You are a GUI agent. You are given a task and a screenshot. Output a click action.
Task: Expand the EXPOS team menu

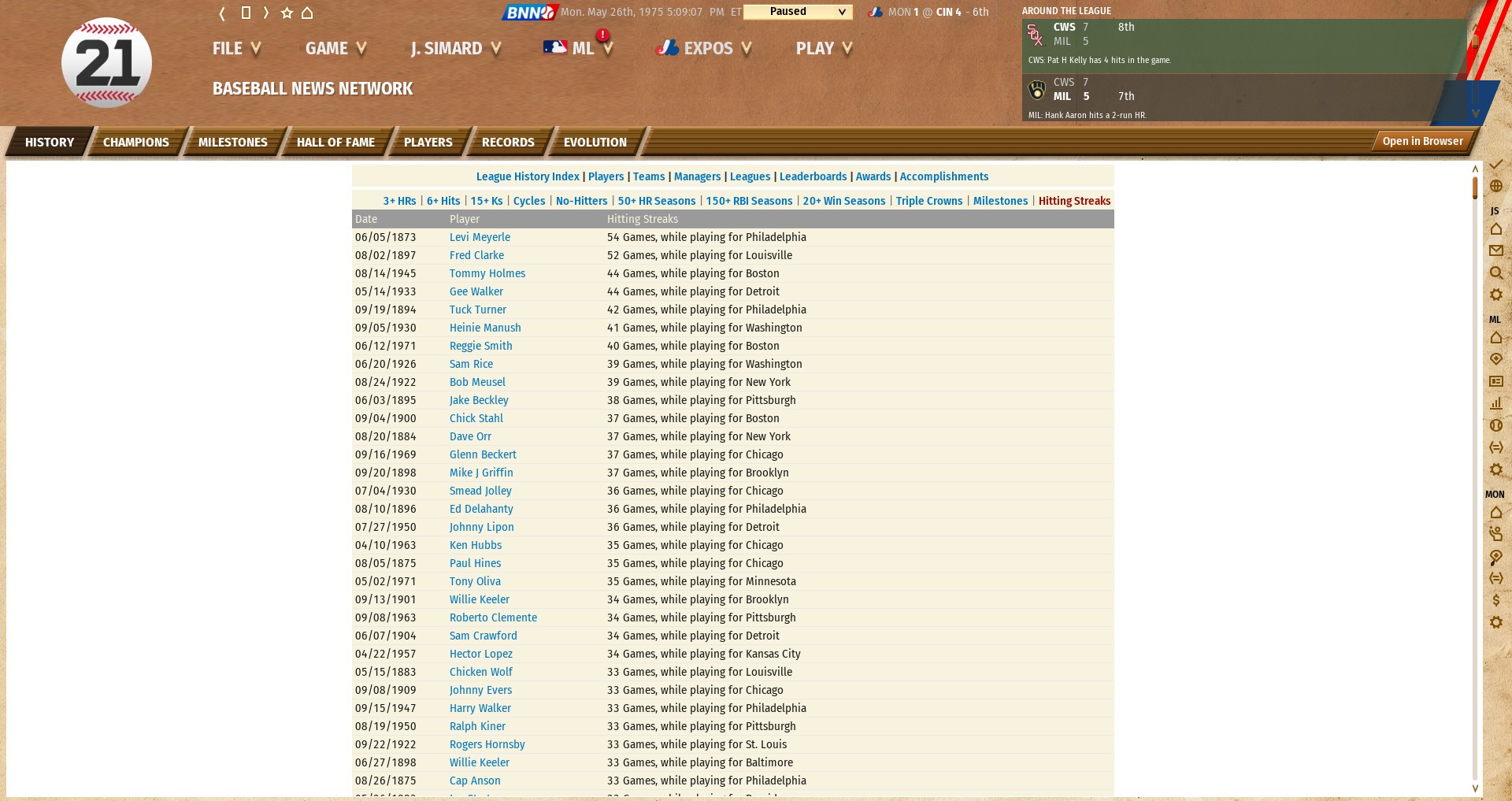pos(703,49)
